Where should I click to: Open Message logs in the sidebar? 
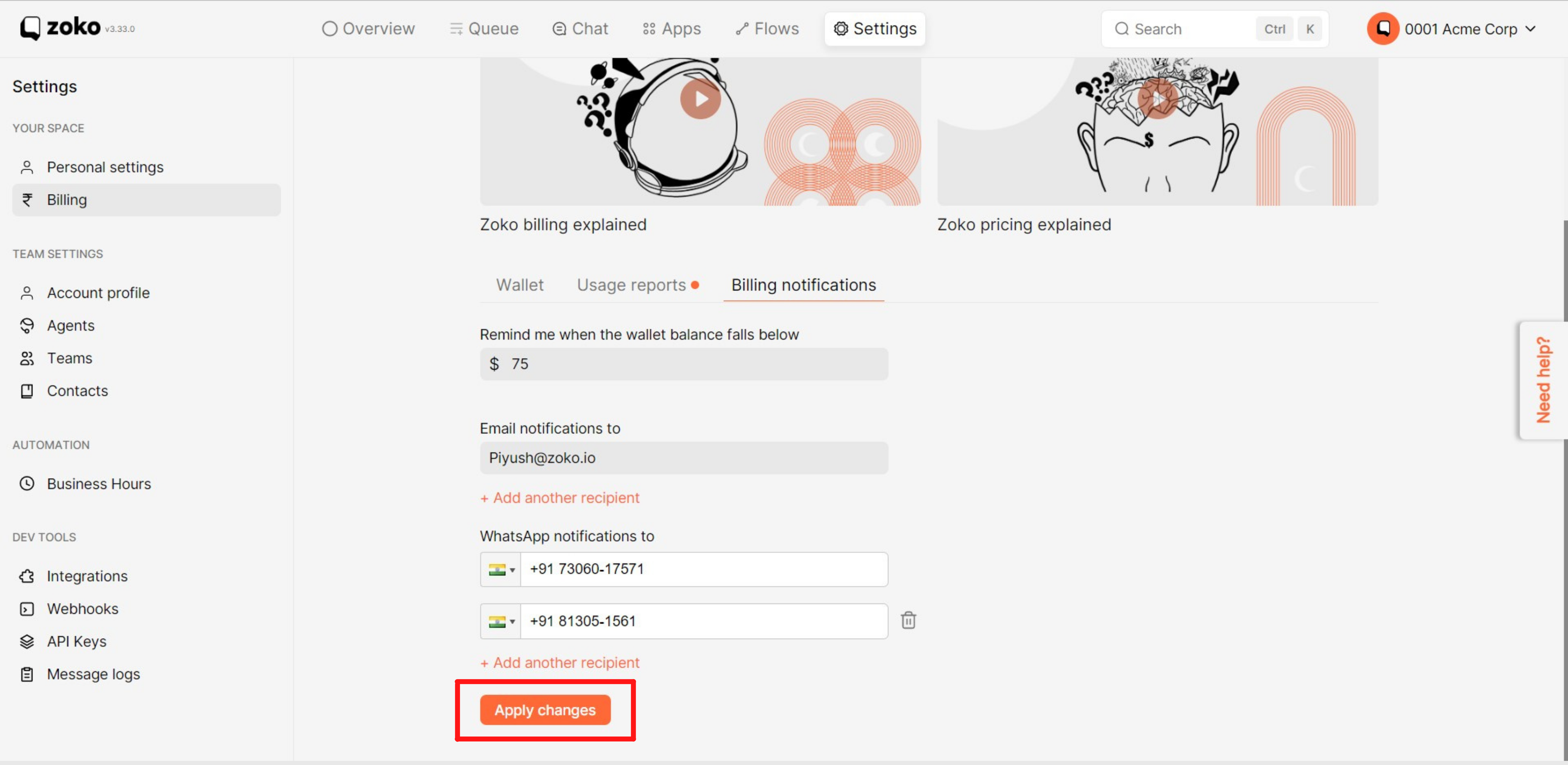146,674
